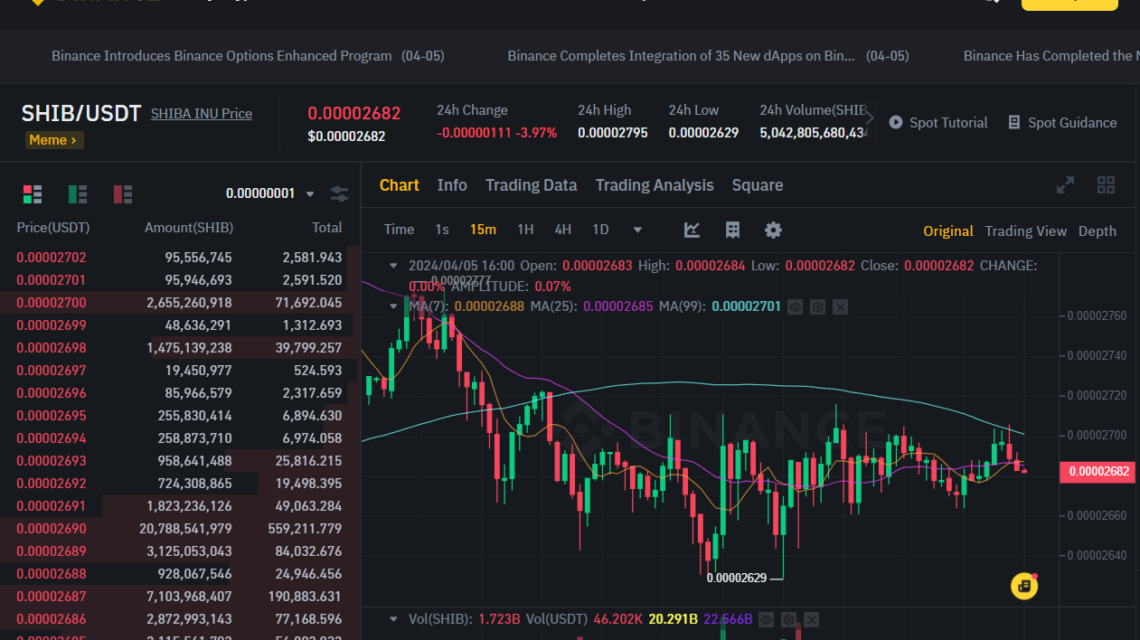Collapse the MA indicator legend arrow

[393, 306]
